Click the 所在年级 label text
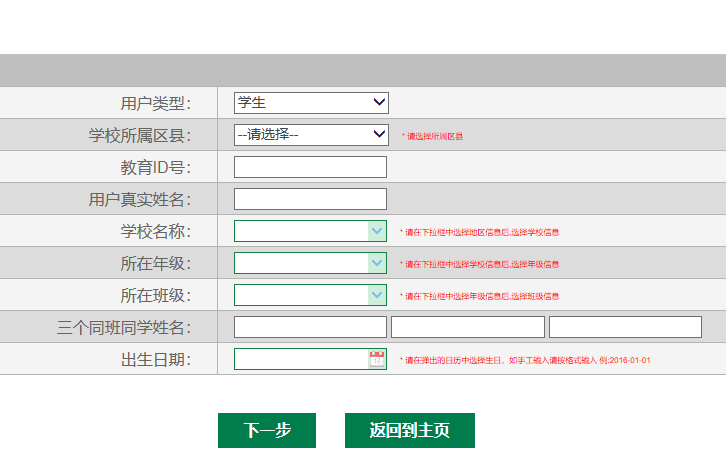 pos(156,263)
